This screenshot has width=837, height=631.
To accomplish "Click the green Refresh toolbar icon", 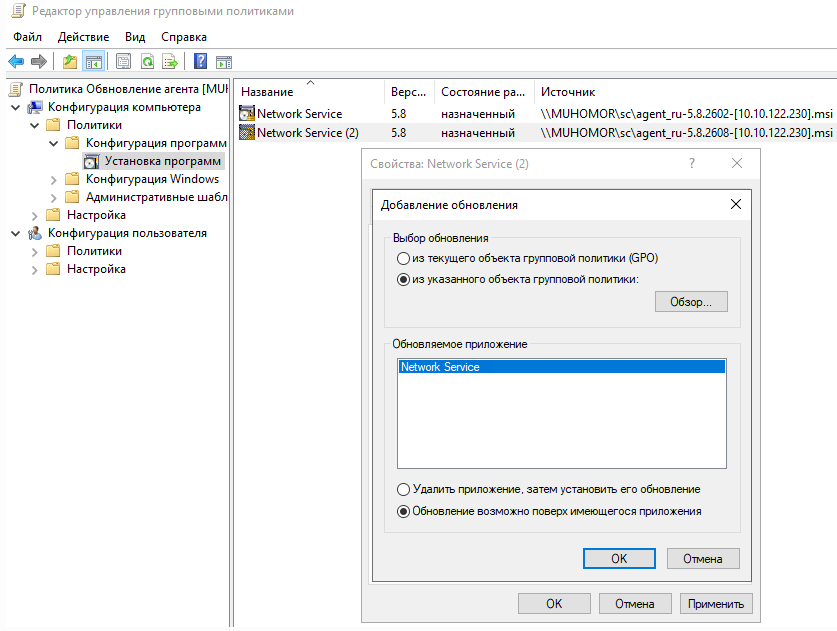I will coord(147,62).
